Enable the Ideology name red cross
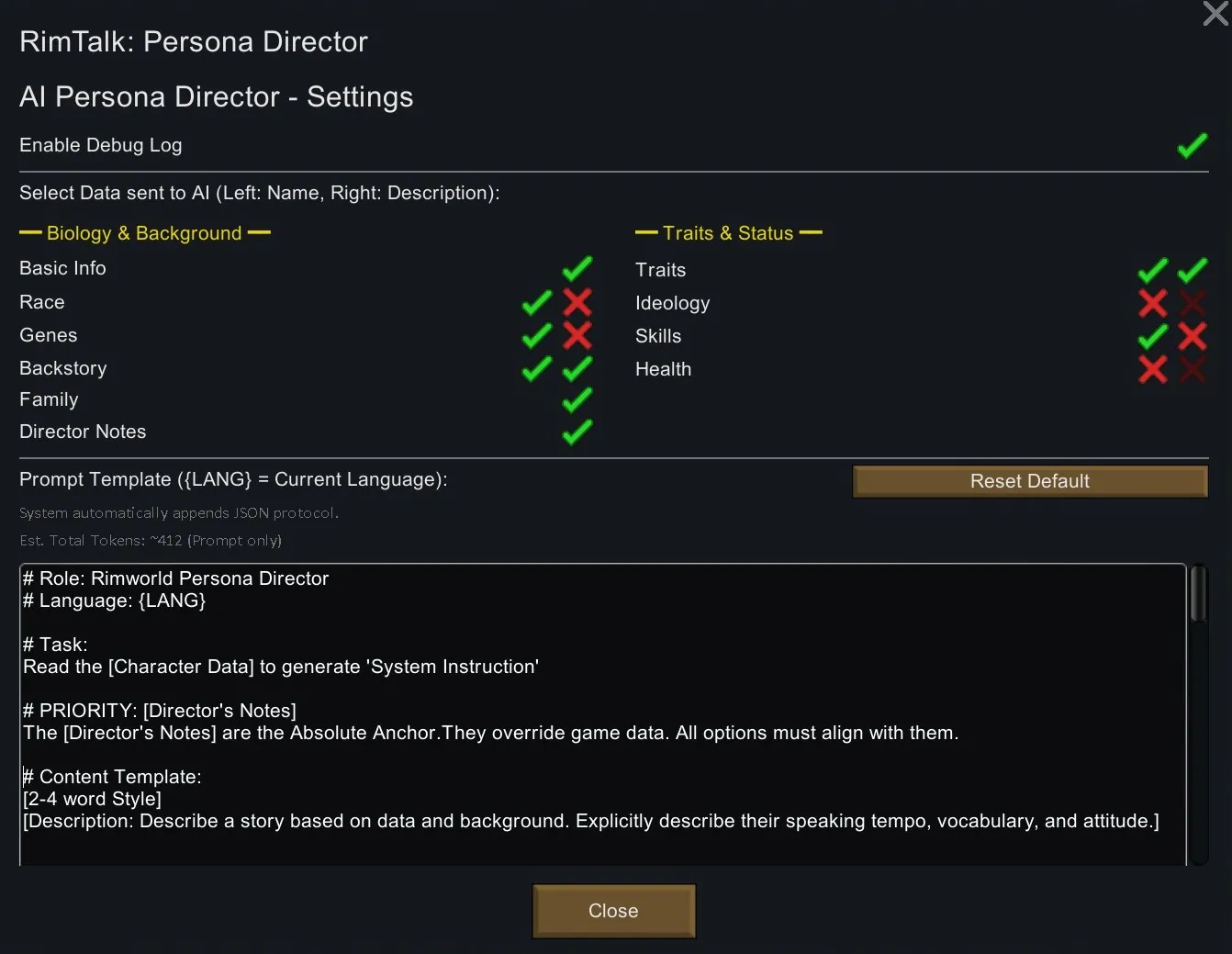 tap(1152, 303)
